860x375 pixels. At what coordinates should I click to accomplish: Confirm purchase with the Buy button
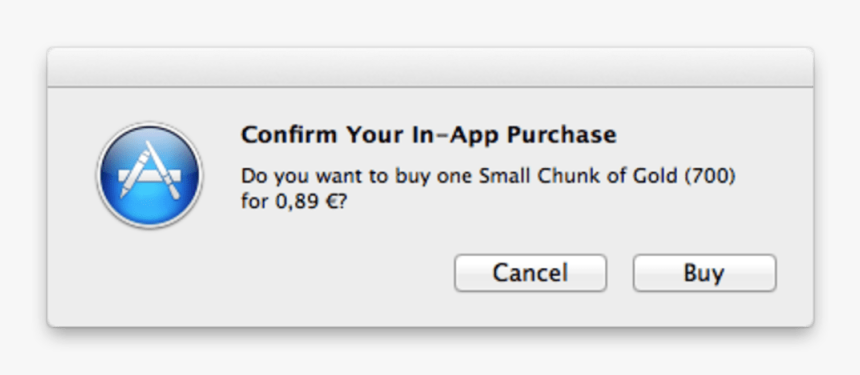coord(704,272)
